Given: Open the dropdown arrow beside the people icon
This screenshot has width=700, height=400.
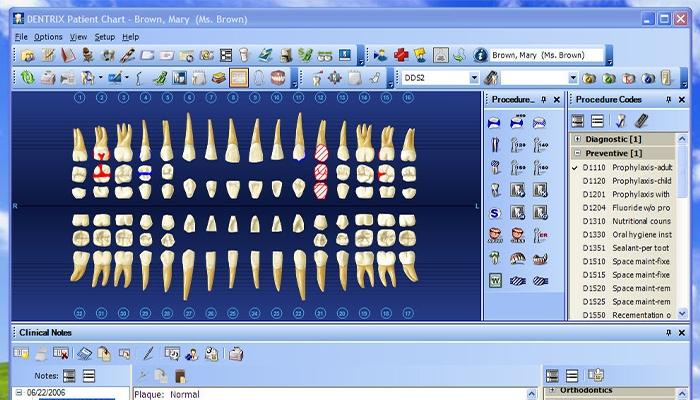Looking at the screenshot, I should click(100, 78).
